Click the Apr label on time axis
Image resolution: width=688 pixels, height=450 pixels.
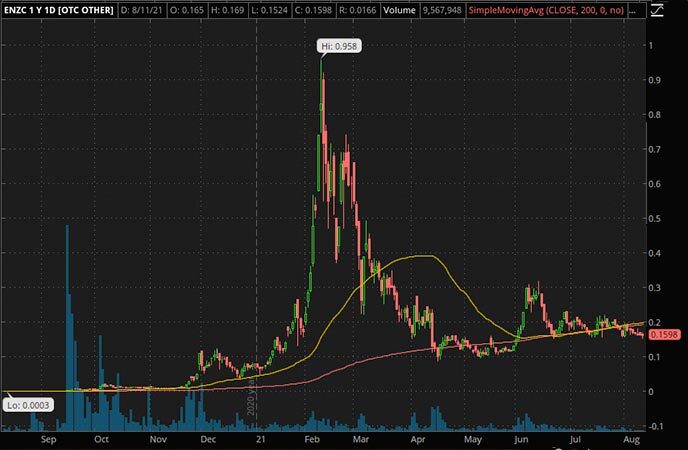click(418, 439)
